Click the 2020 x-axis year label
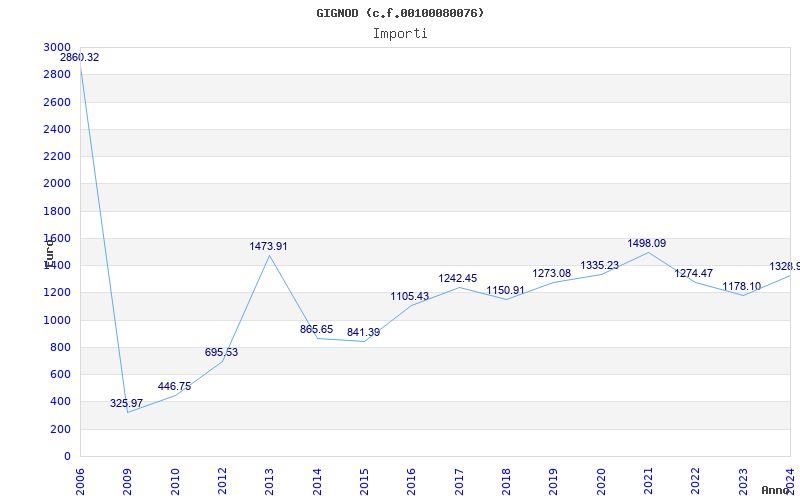800x500 pixels. pos(601,482)
